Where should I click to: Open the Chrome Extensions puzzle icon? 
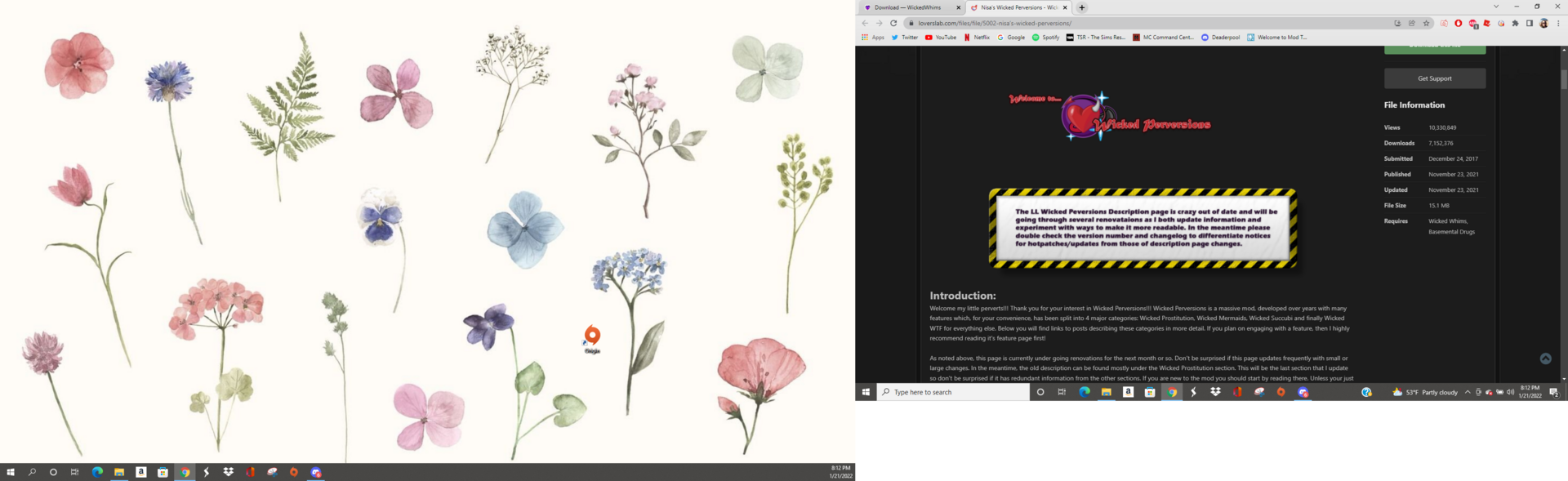(x=1516, y=23)
